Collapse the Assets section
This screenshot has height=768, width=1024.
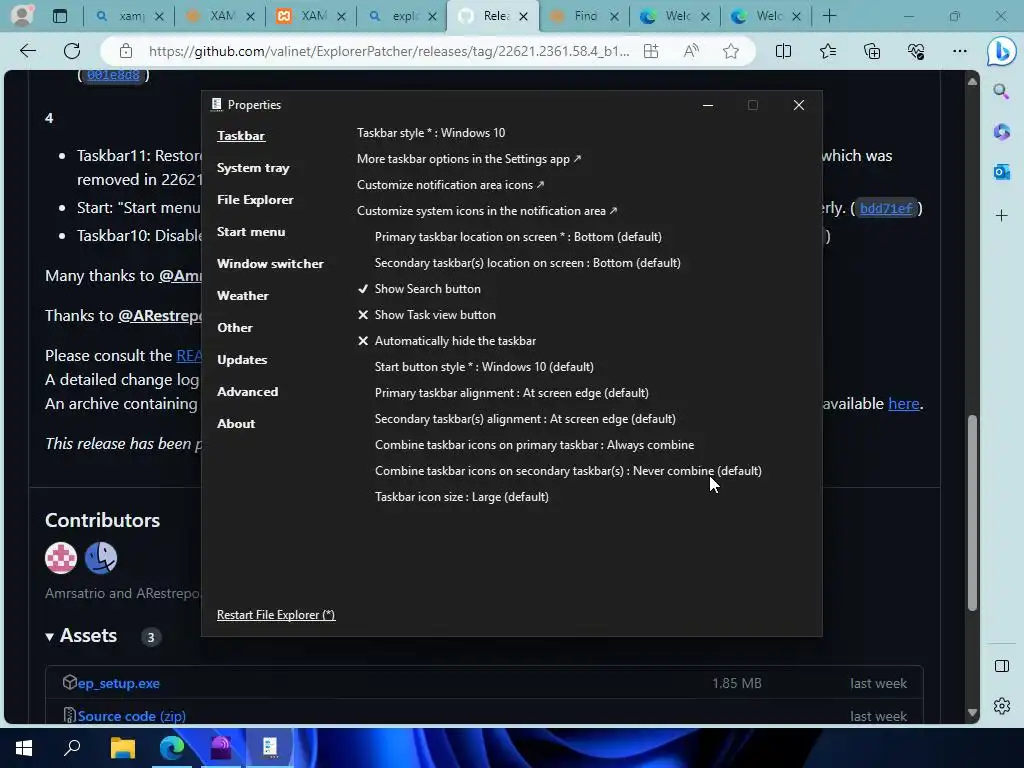[x=82, y=636]
